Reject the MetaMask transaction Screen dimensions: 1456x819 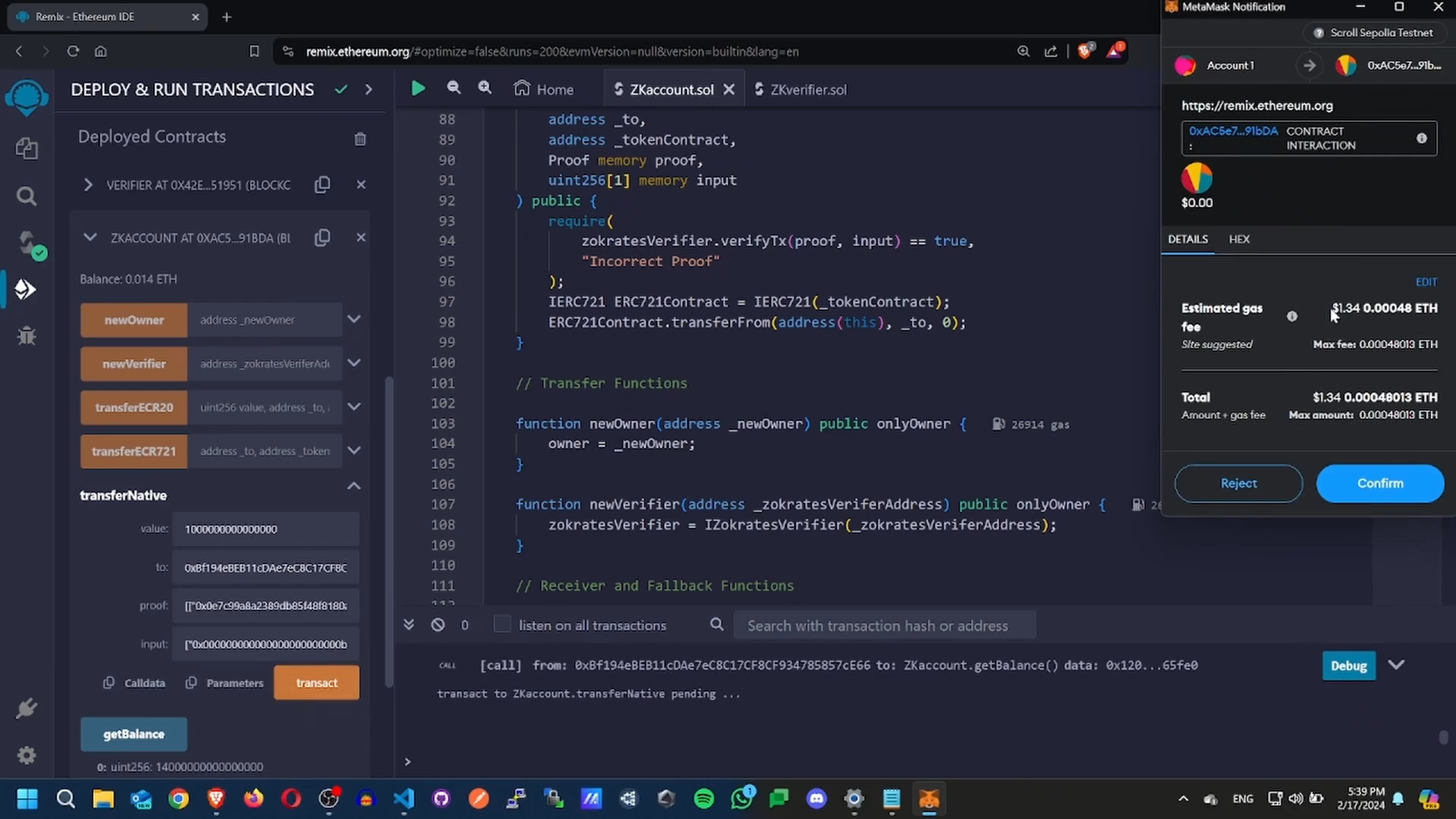pyautogui.click(x=1238, y=483)
